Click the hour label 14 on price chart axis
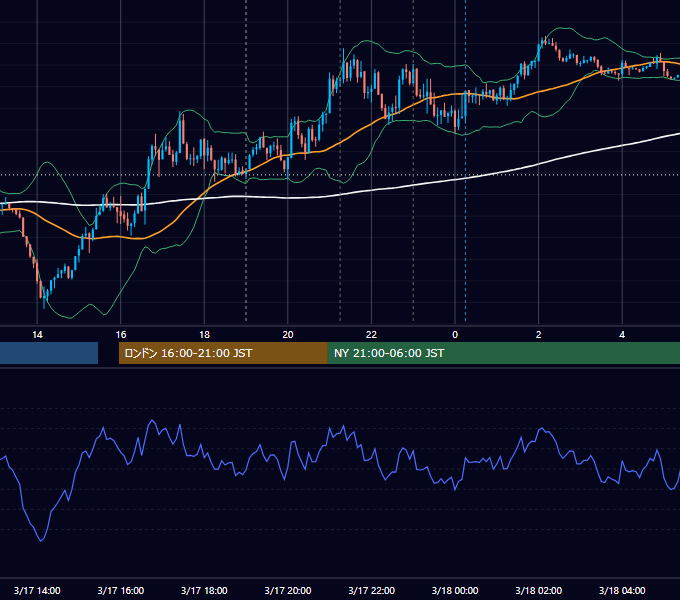This screenshot has width=680, height=600. tap(37, 335)
